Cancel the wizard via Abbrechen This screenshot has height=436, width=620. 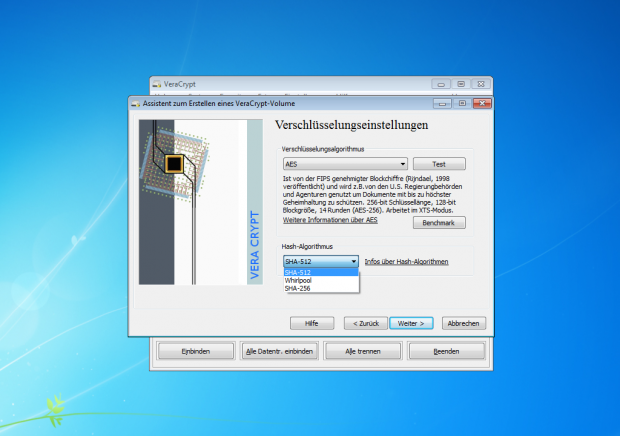[x=464, y=323]
